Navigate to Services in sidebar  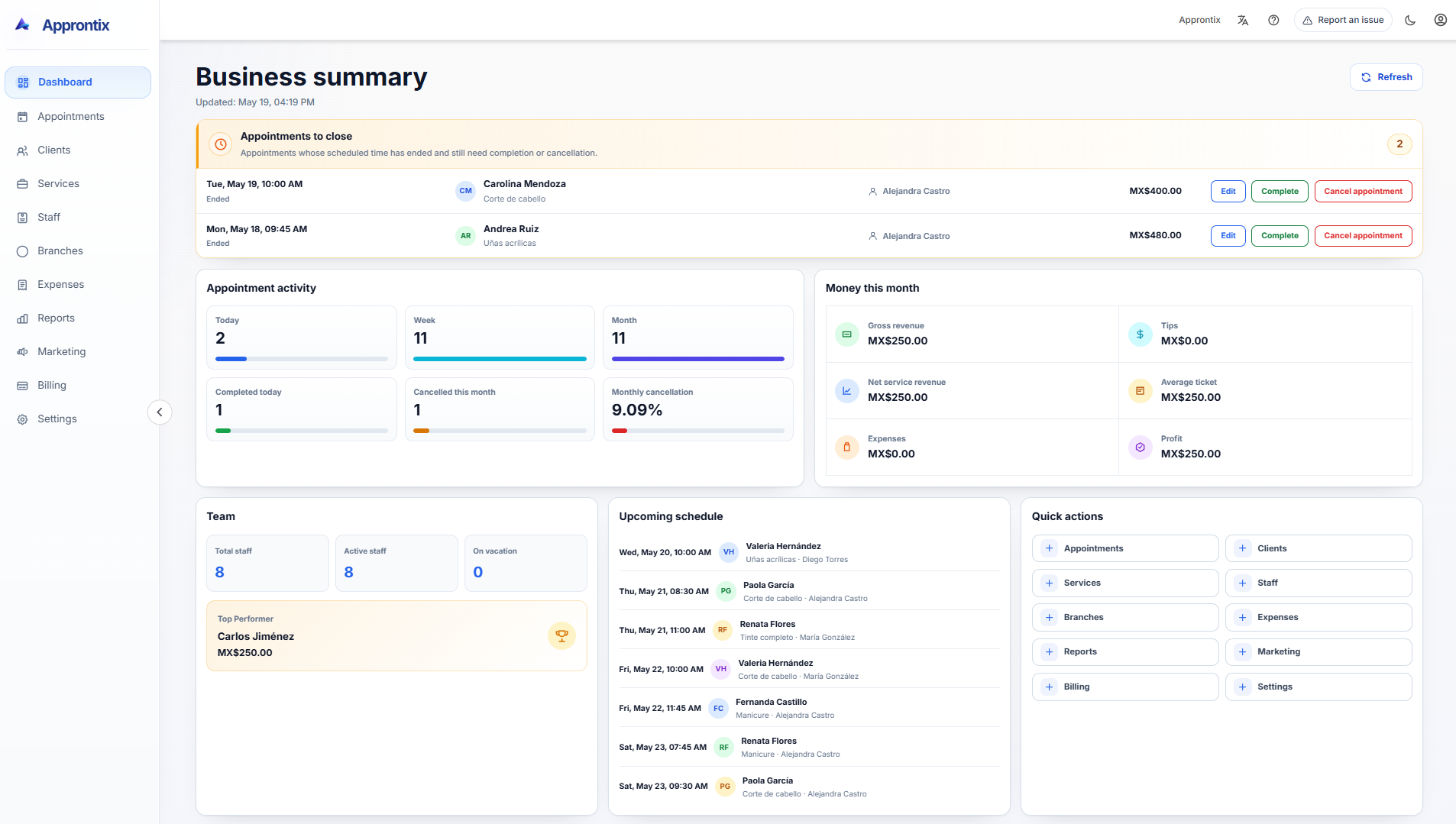click(78, 184)
